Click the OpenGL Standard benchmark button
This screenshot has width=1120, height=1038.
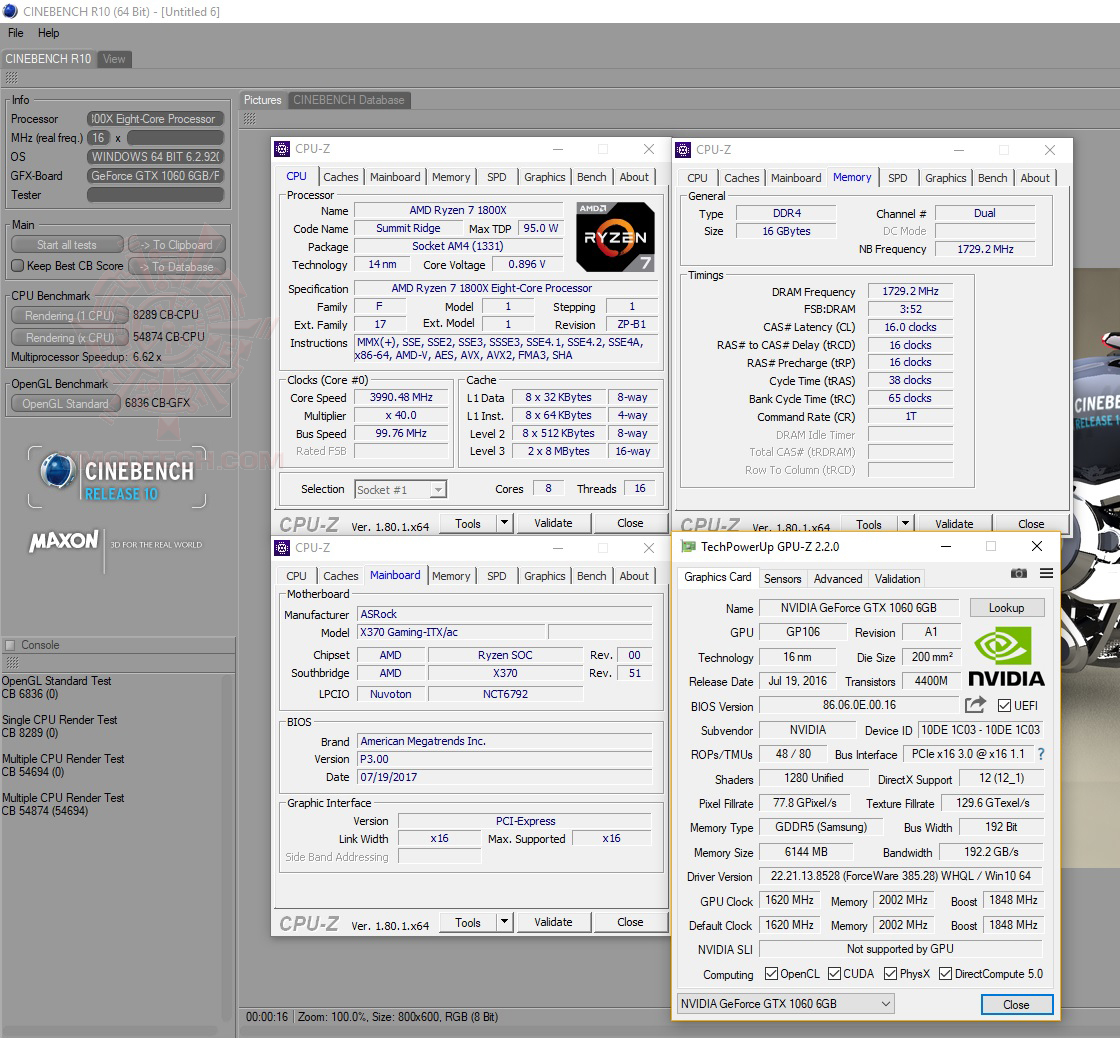pos(66,404)
